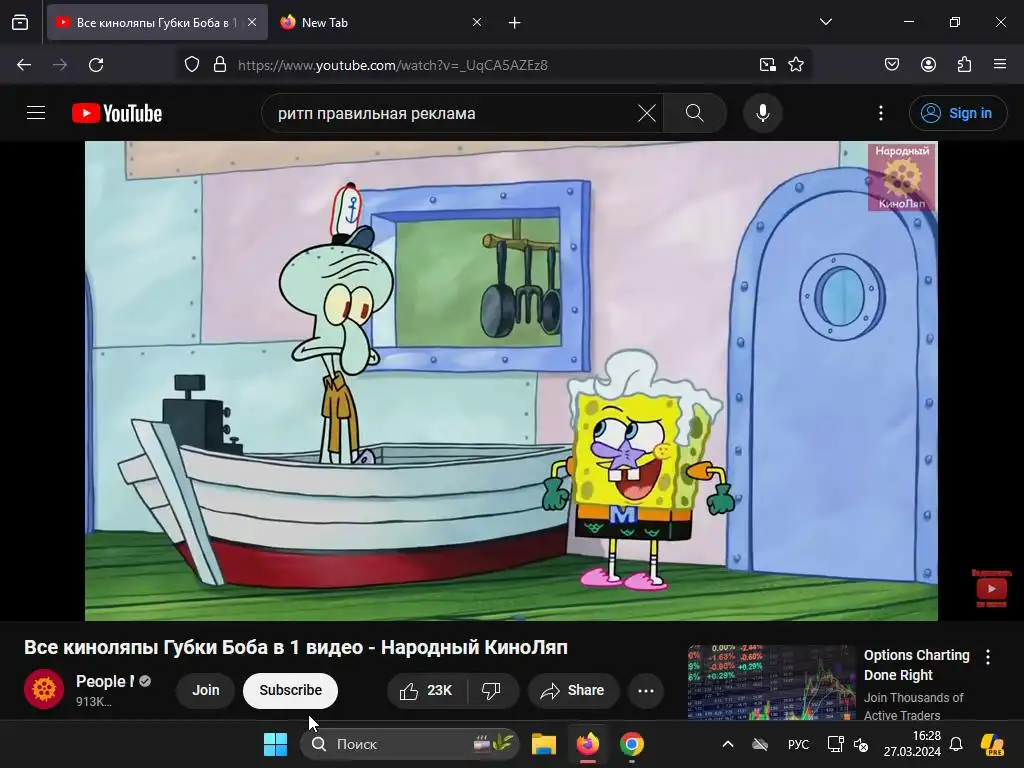Open YouTube settings three-dot menu
The height and width of the screenshot is (768, 1024).
pyautogui.click(x=881, y=114)
